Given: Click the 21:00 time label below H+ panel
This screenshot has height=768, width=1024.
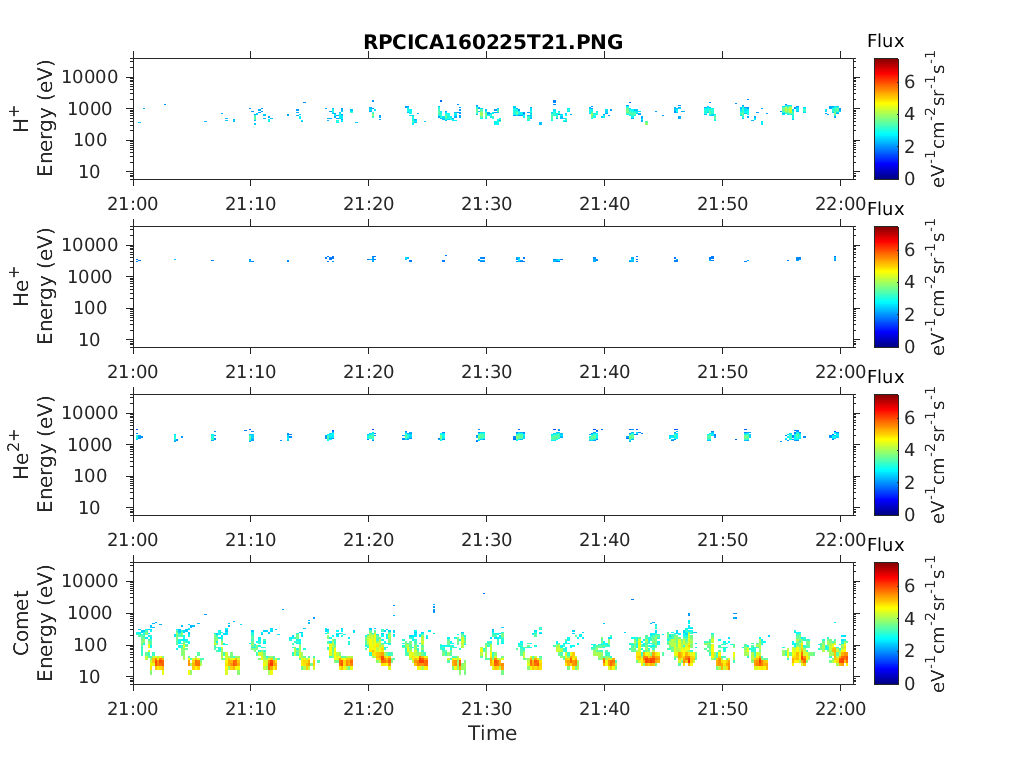Looking at the screenshot, I should pos(133,204).
